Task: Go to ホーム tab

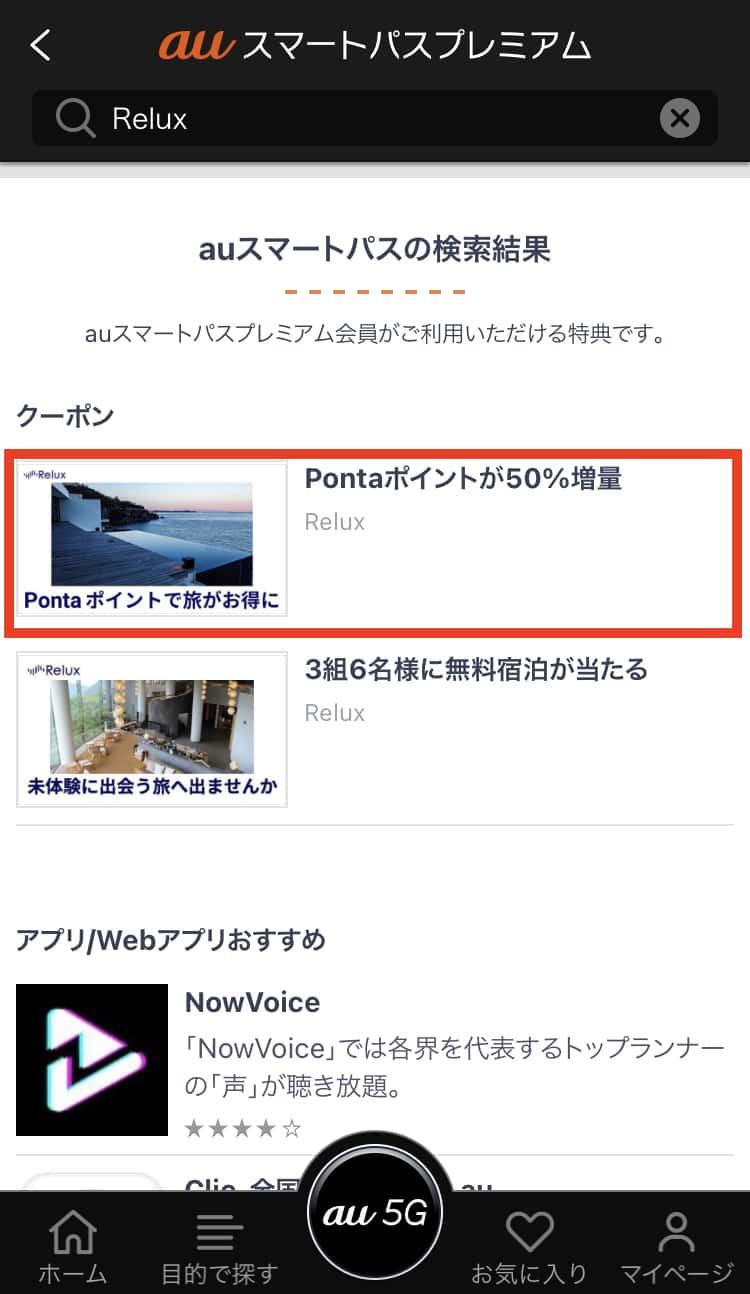Action: point(73,1247)
